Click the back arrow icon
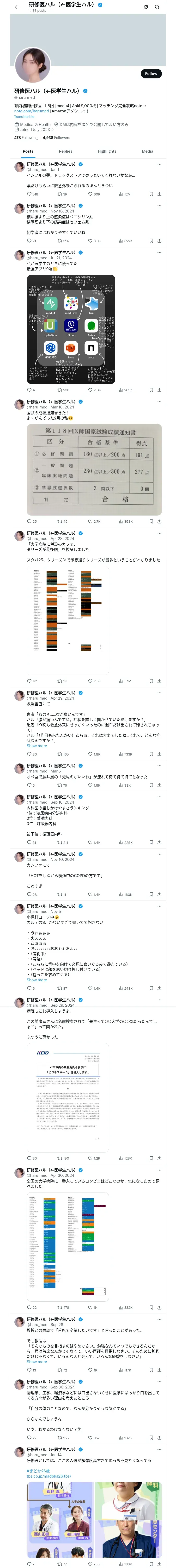 17,7
